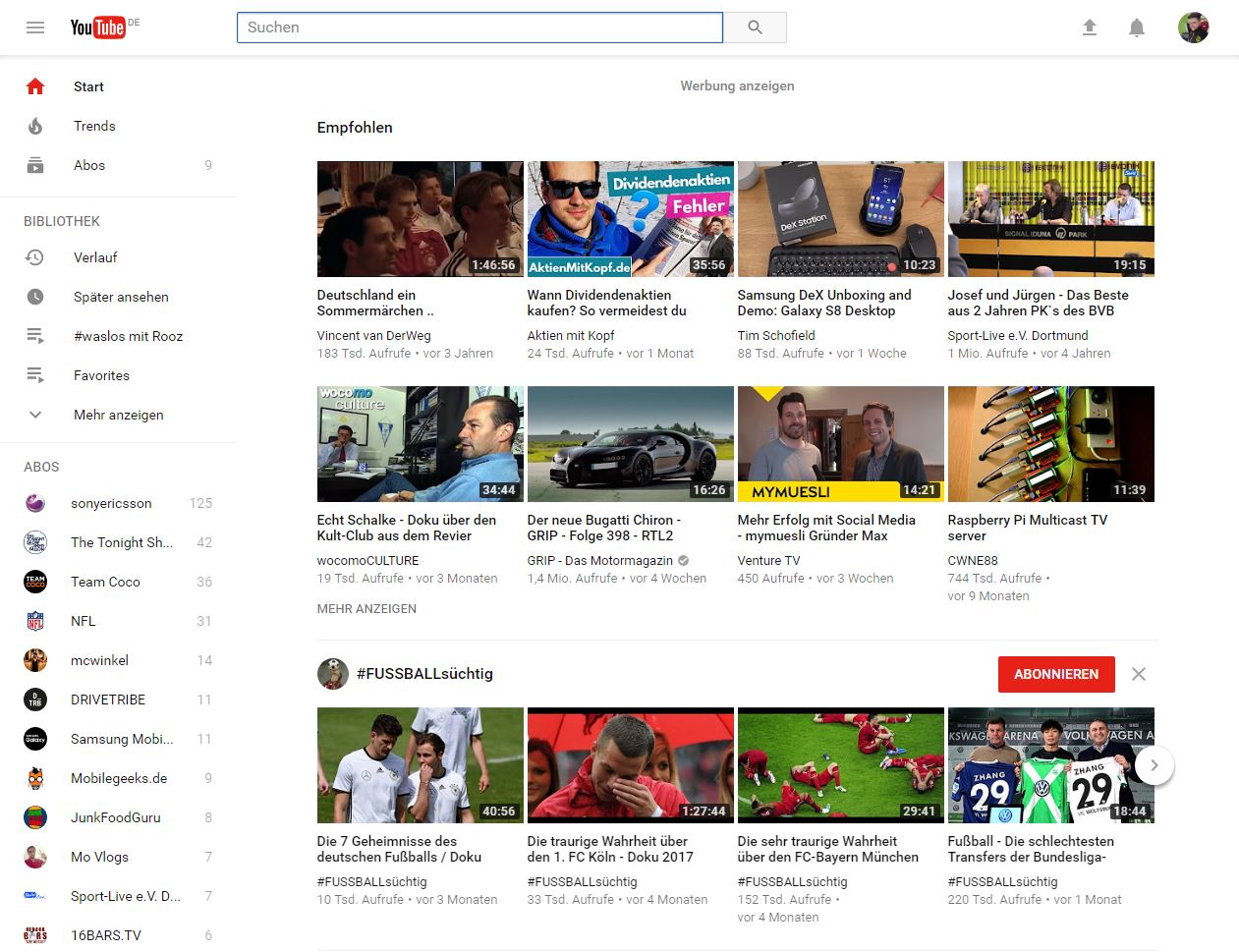Open Vincent van DerWeg channel link
1239x952 pixels.
pos(374,335)
